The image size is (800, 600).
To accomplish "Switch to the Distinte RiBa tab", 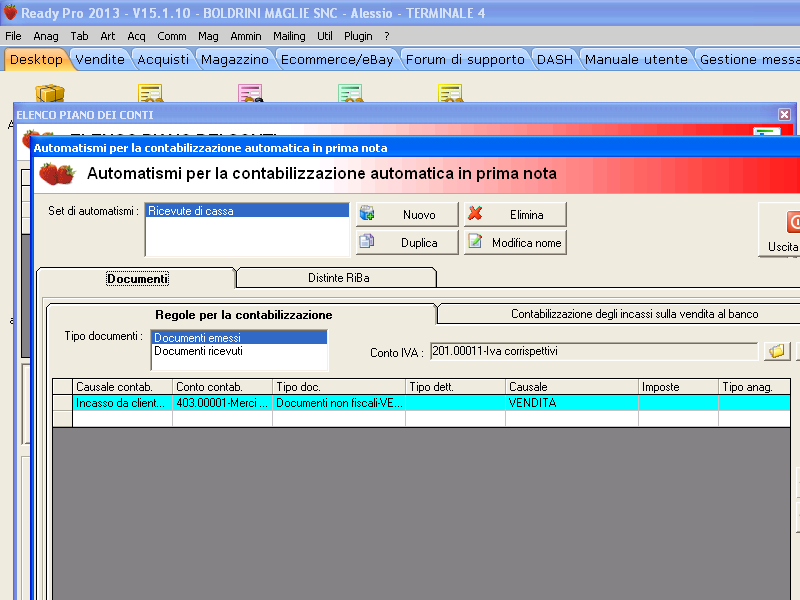I will click(338, 278).
